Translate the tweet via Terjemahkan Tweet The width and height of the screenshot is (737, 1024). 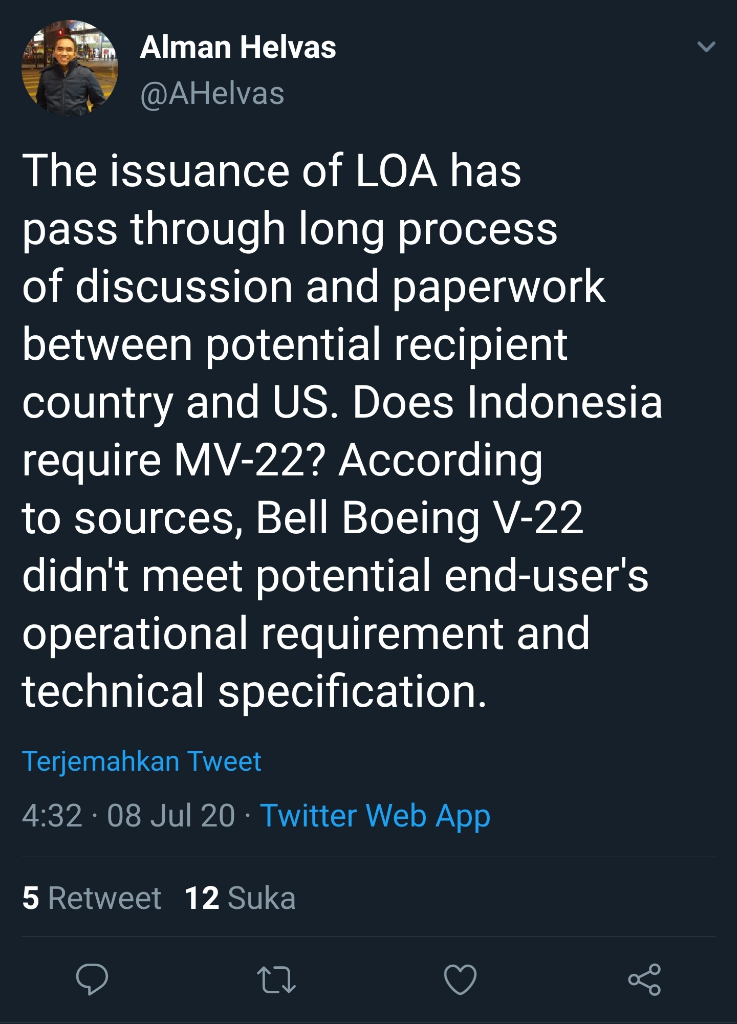(x=142, y=761)
